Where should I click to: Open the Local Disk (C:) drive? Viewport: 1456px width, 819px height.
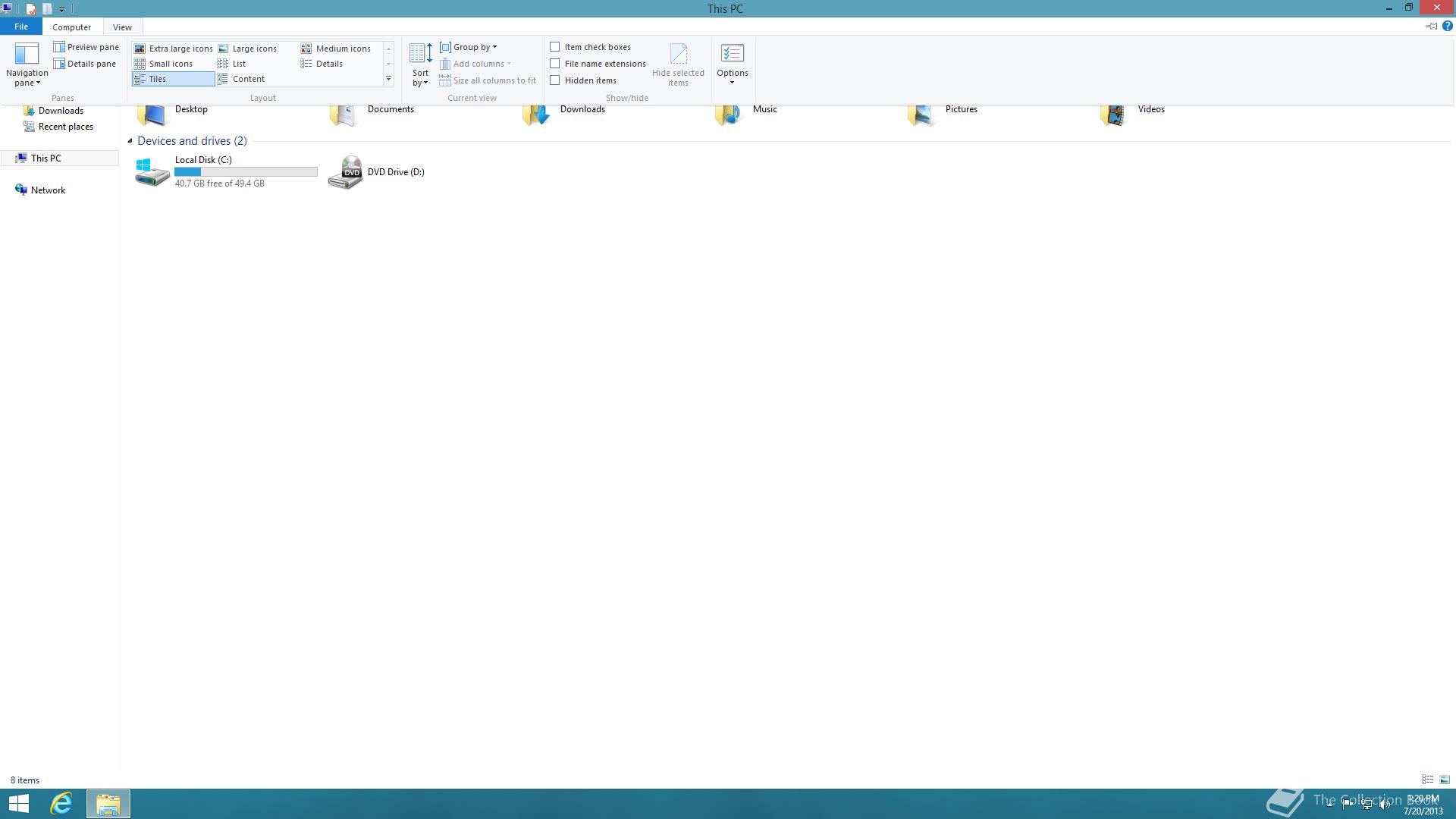pos(152,172)
